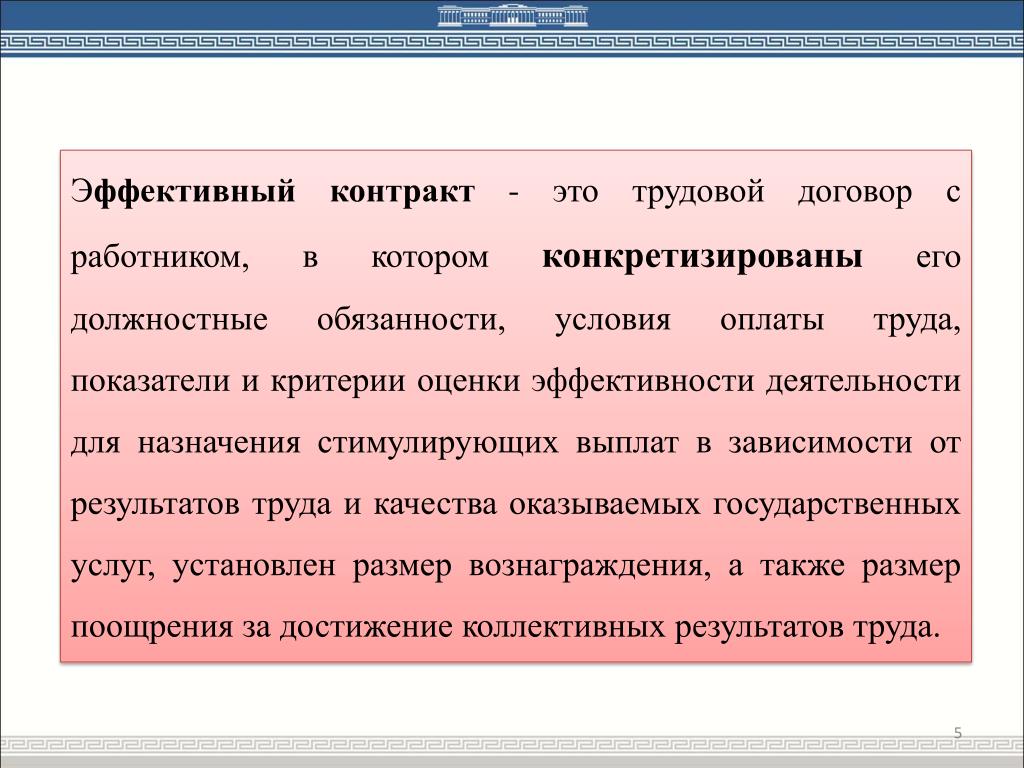The image size is (1024, 768).
Task: Click the words 'условия оплаты труда,'
Action: pos(758,321)
